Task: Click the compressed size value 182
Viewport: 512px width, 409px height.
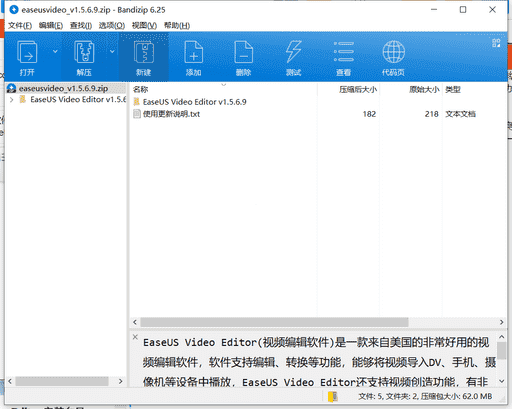Action: (x=369, y=114)
